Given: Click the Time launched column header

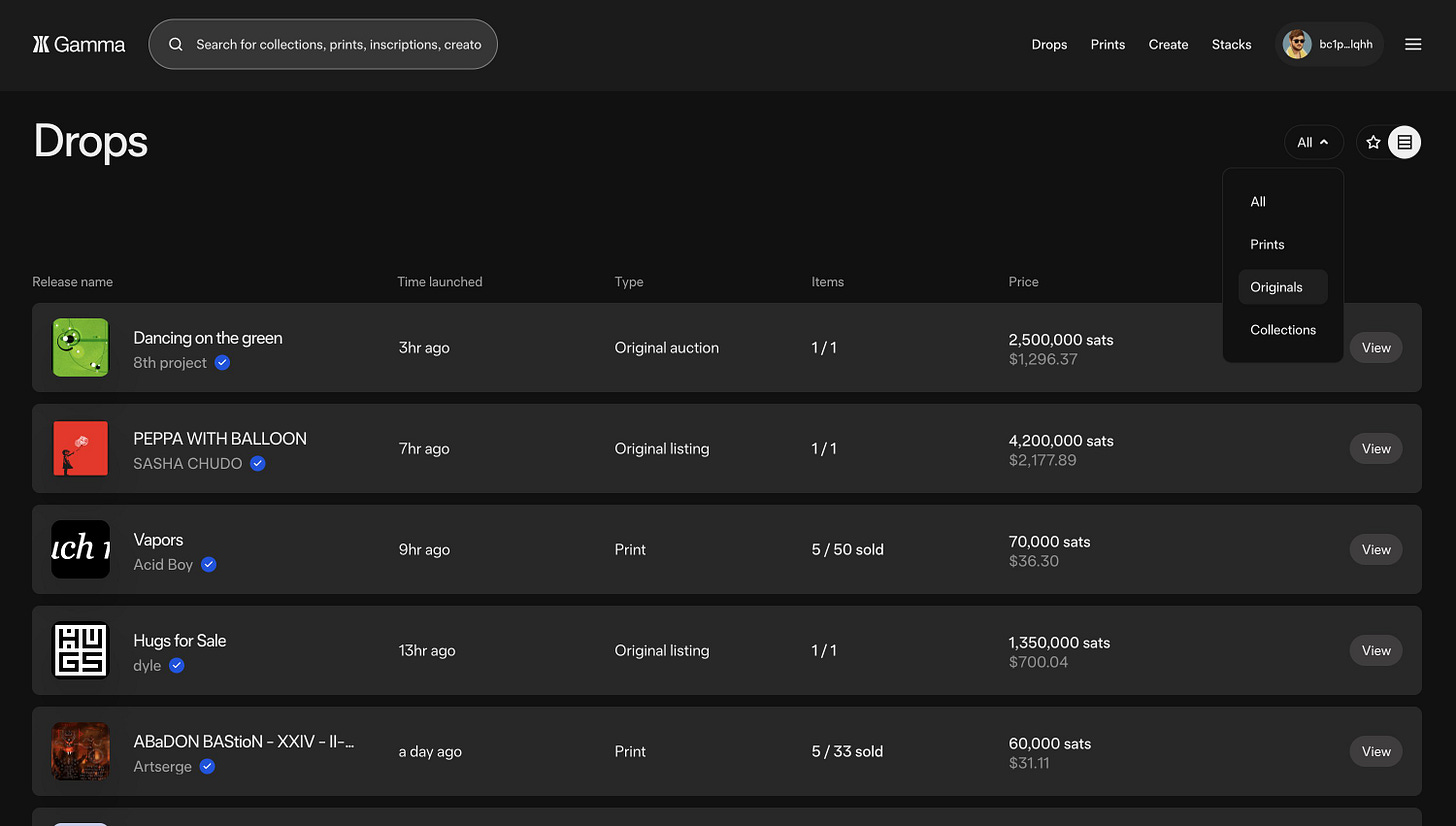Looking at the screenshot, I should click(x=440, y=282).
